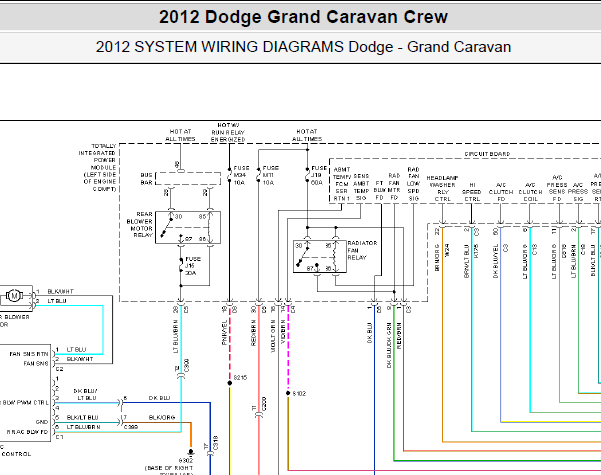
Task: Click the "HI SPEED CTRL" label
Action: coord(472,192)
